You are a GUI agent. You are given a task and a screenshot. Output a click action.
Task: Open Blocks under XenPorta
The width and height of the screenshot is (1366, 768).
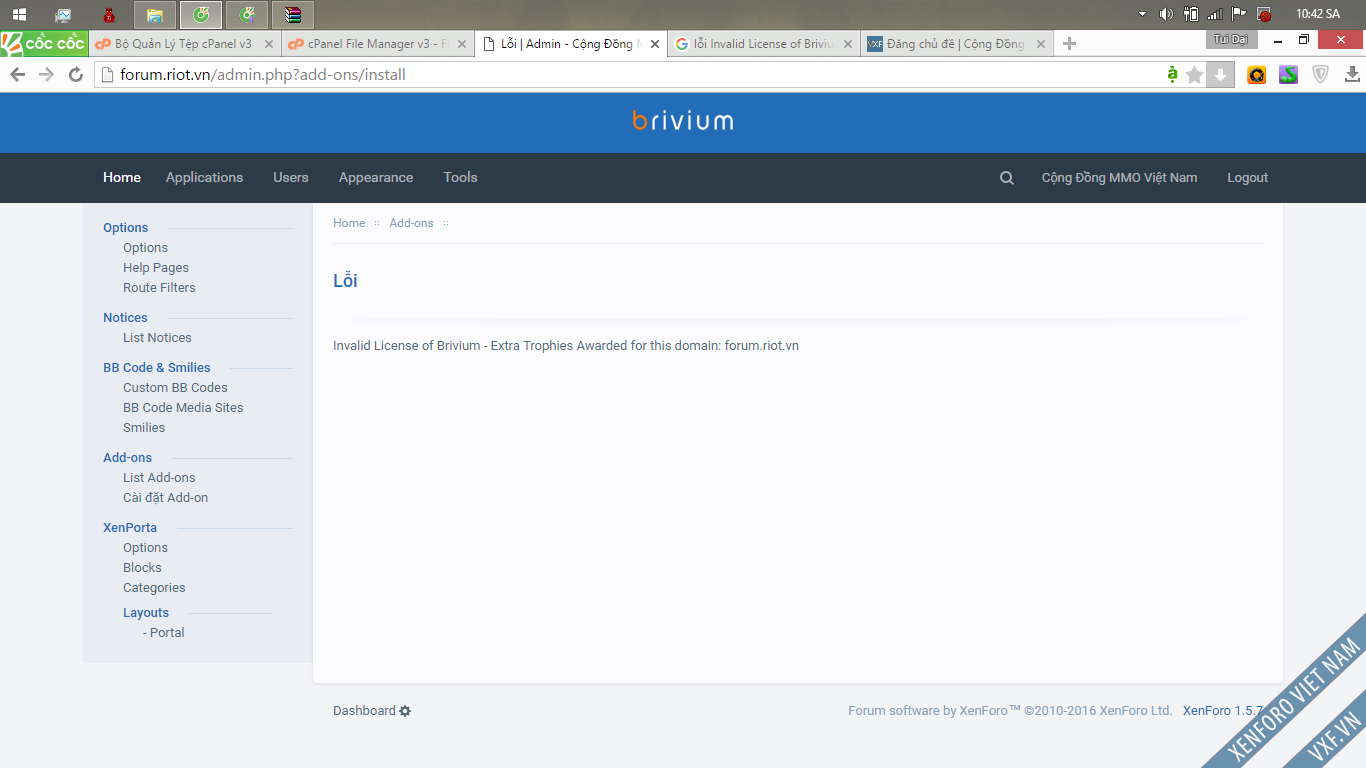[142, 568]
